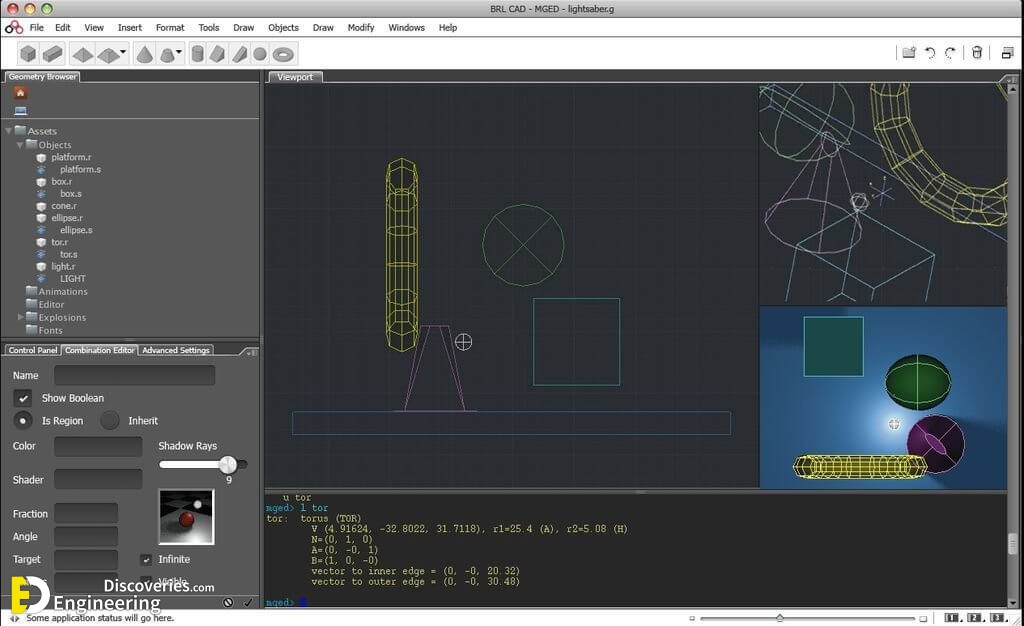
Task: Select viewport layout 1 icon
Action: click(x=952, y=618)
